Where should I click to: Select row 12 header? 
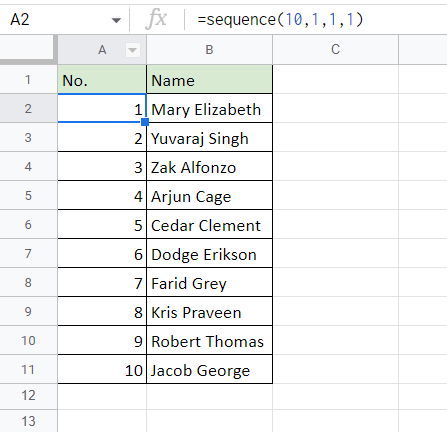[x=28, y=396]
